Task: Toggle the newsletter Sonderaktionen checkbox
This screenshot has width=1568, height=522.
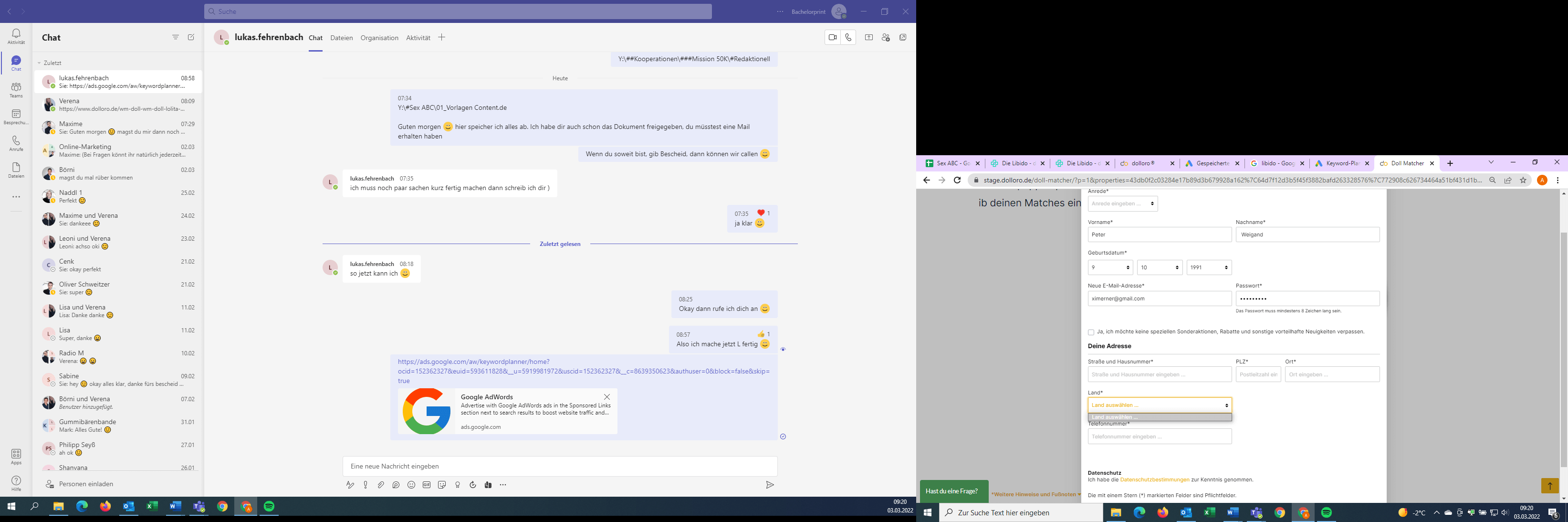Action: (1091, 332)
